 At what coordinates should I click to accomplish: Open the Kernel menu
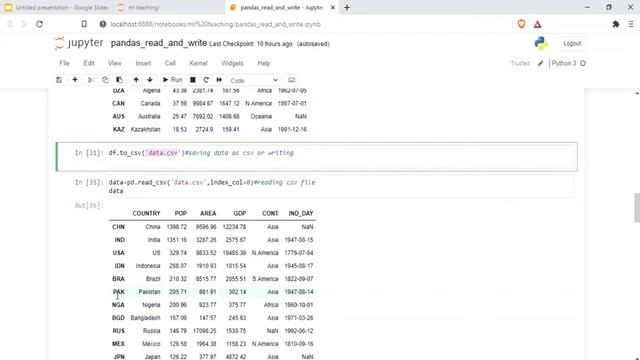click(x=198, y=63)
